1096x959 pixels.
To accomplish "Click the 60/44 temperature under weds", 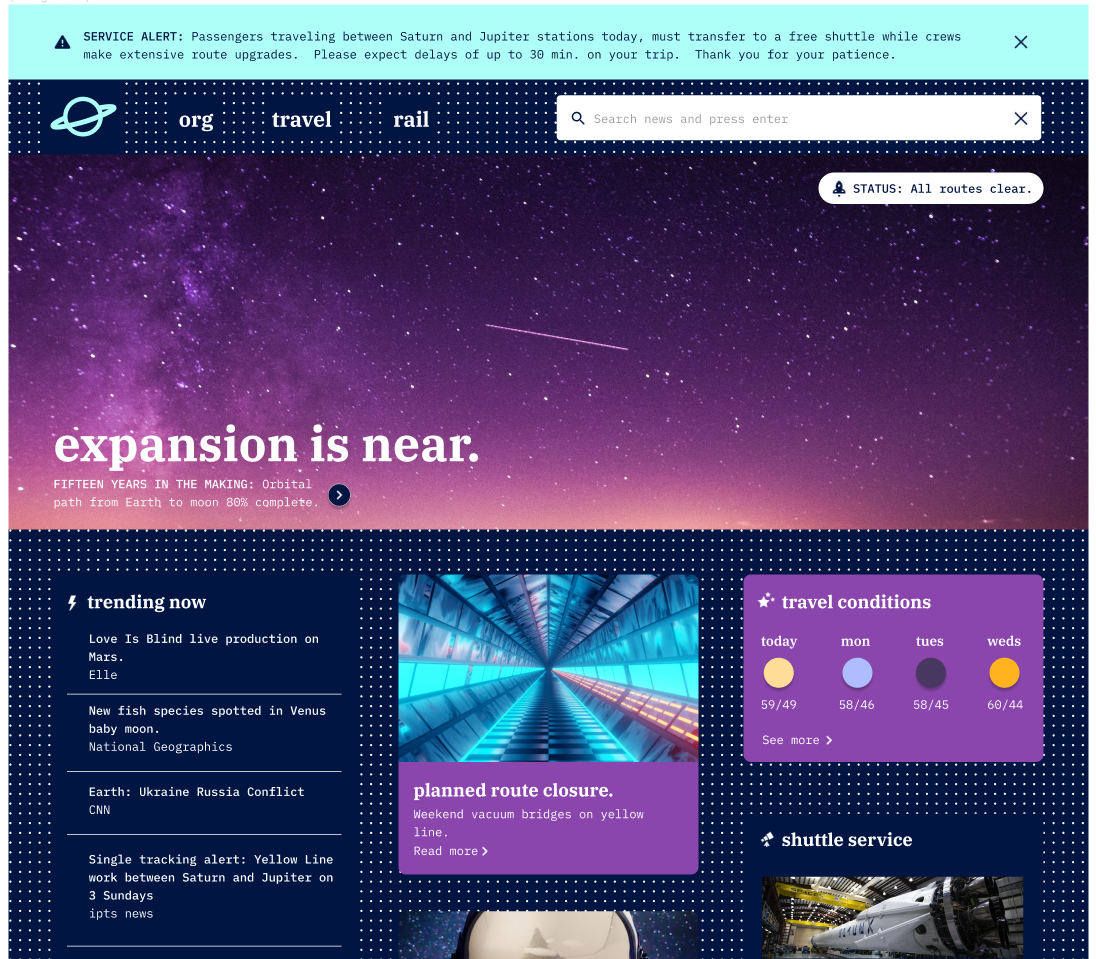I will tap(1004, 705).
